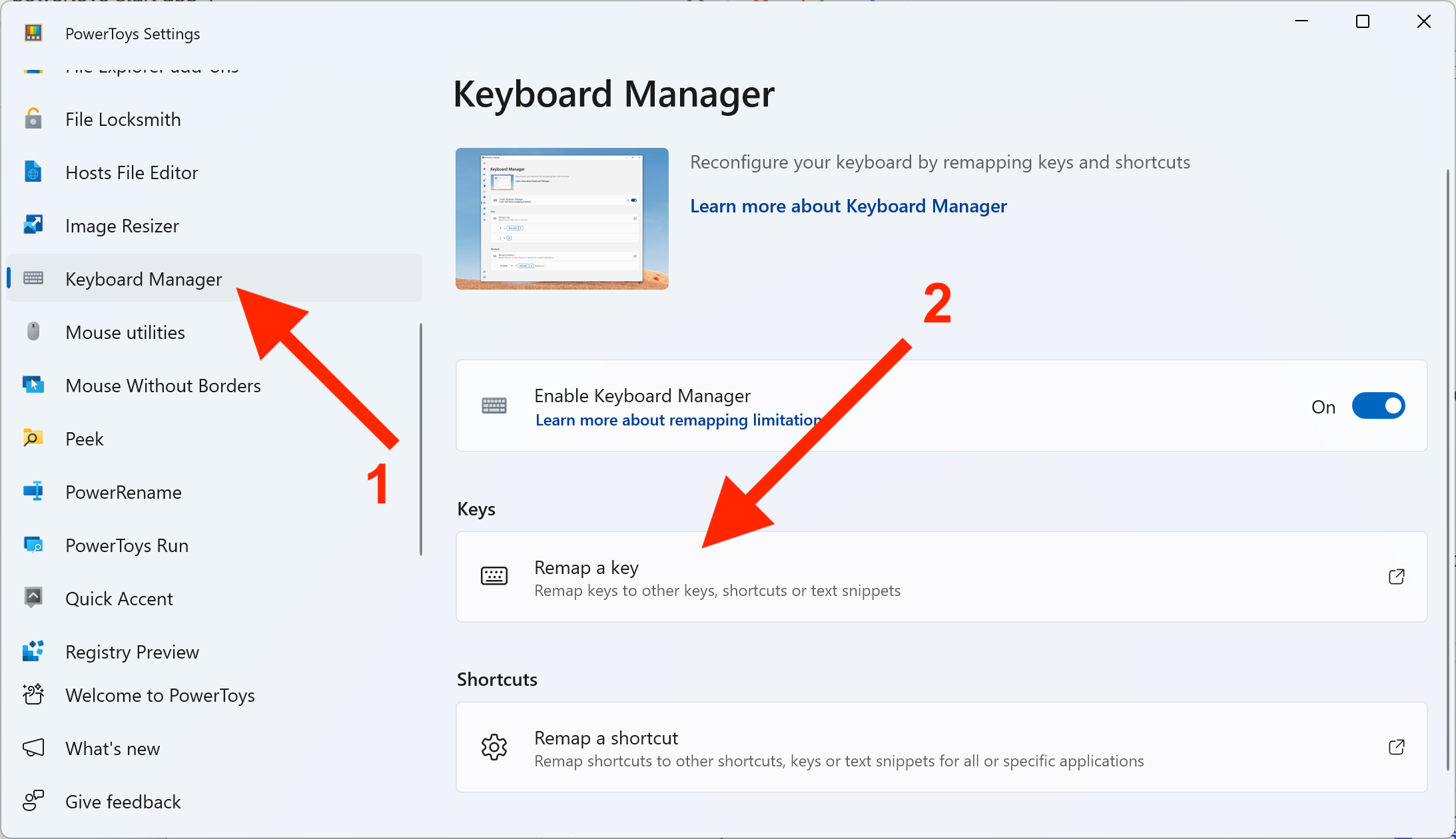This screenshot has width=1456, height=839.
Task: Click the Mouse utilities mouse icon
Action: [33, 331]
